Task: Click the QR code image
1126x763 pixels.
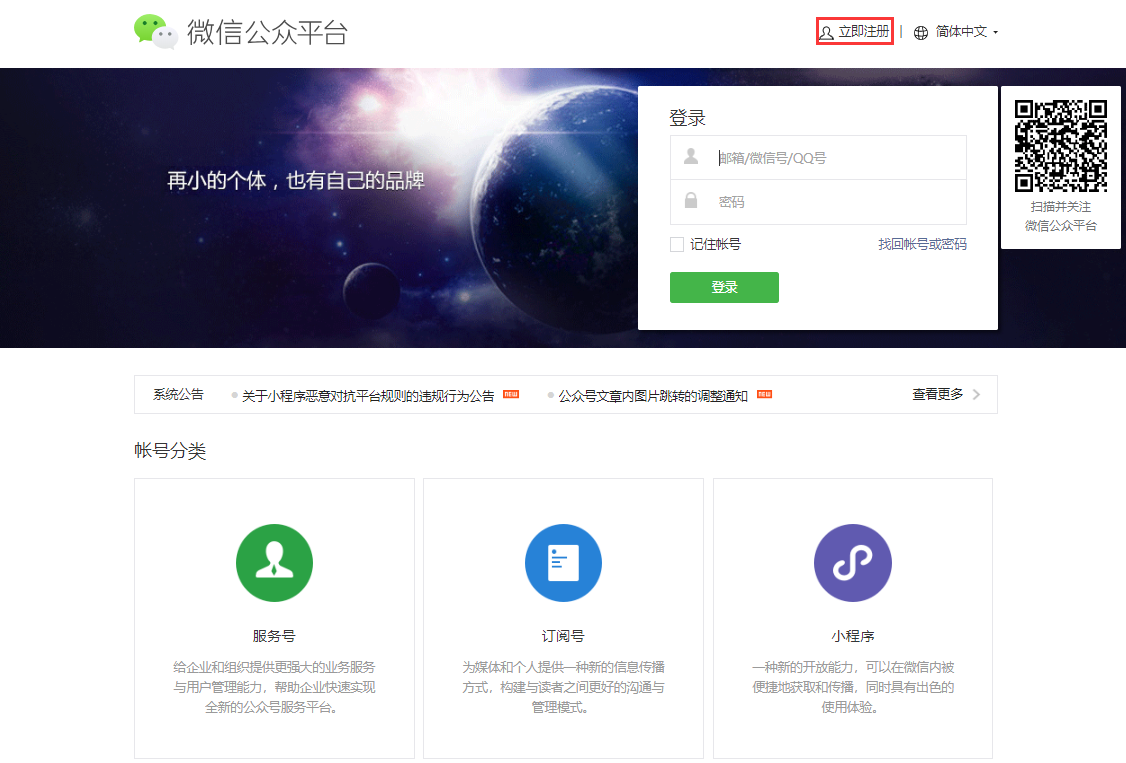Action: (x=1061, y=146)
